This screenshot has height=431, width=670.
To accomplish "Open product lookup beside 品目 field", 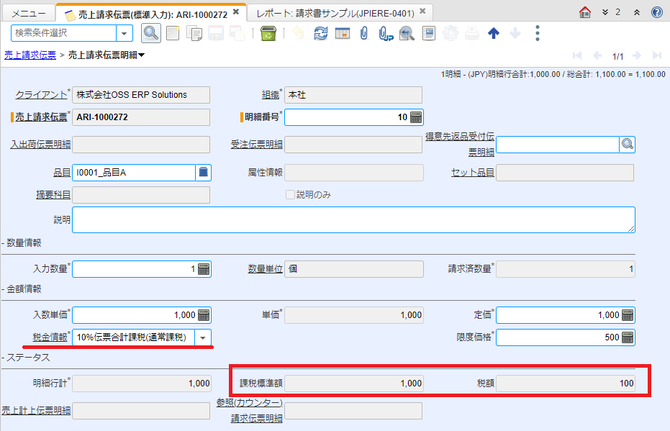I will [x=203, y=173].
